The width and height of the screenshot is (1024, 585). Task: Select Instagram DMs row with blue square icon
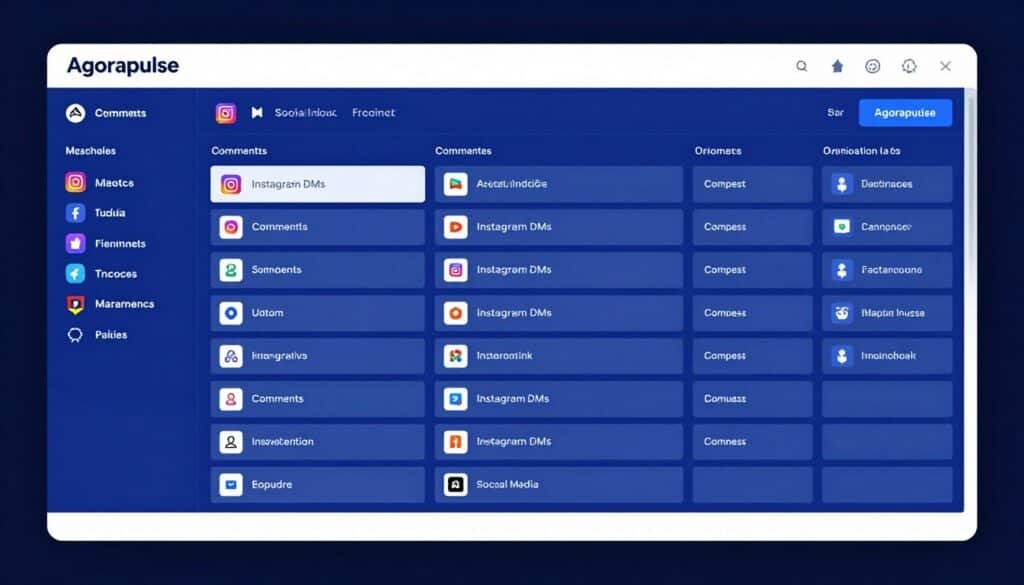pos(559,399)
